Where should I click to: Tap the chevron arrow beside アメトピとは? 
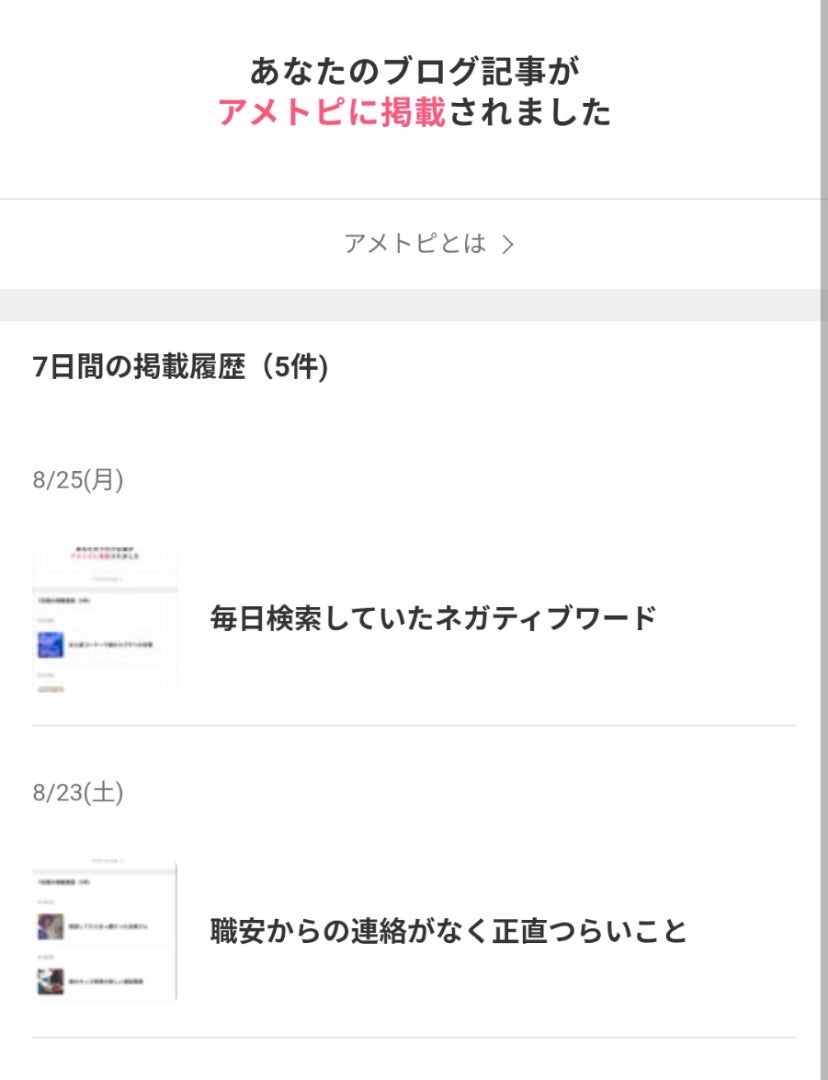[508, 245]
